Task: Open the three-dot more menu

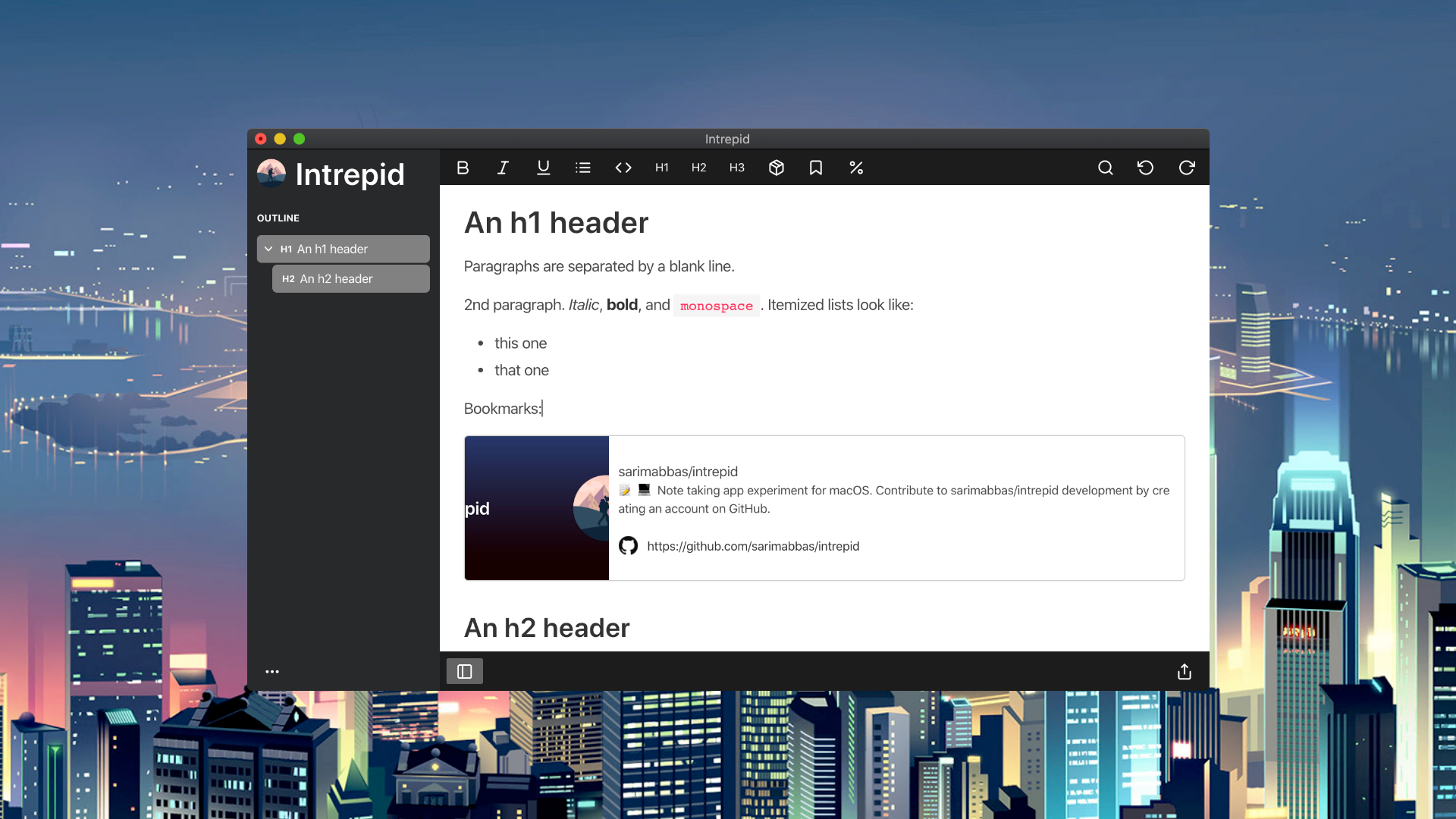Action: coord(272,672)
